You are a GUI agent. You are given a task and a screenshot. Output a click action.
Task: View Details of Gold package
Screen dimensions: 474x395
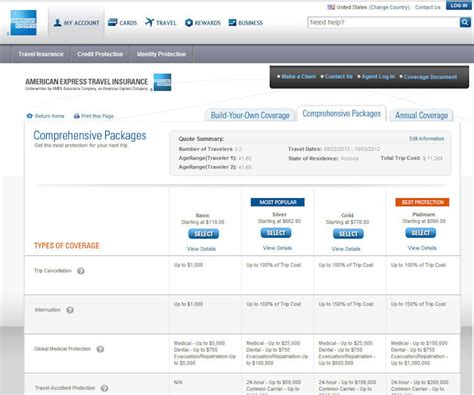click(x=346, y=249)
